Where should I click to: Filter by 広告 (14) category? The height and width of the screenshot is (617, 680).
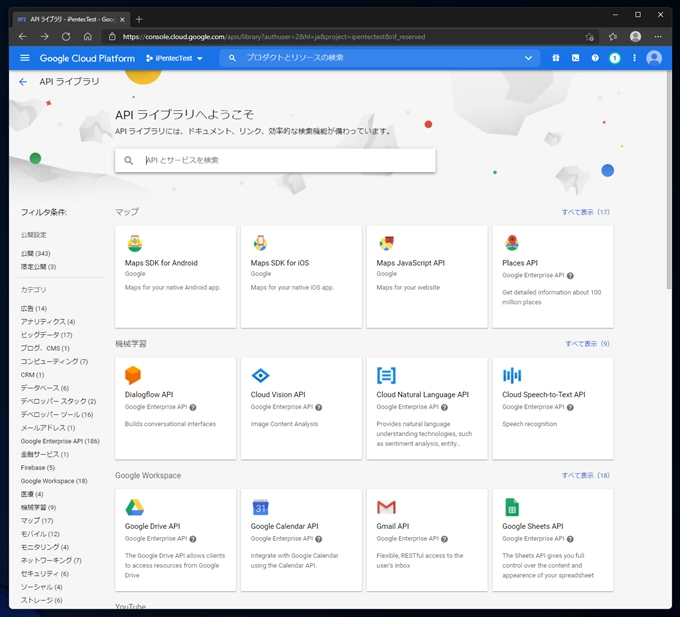pos(34,308)
